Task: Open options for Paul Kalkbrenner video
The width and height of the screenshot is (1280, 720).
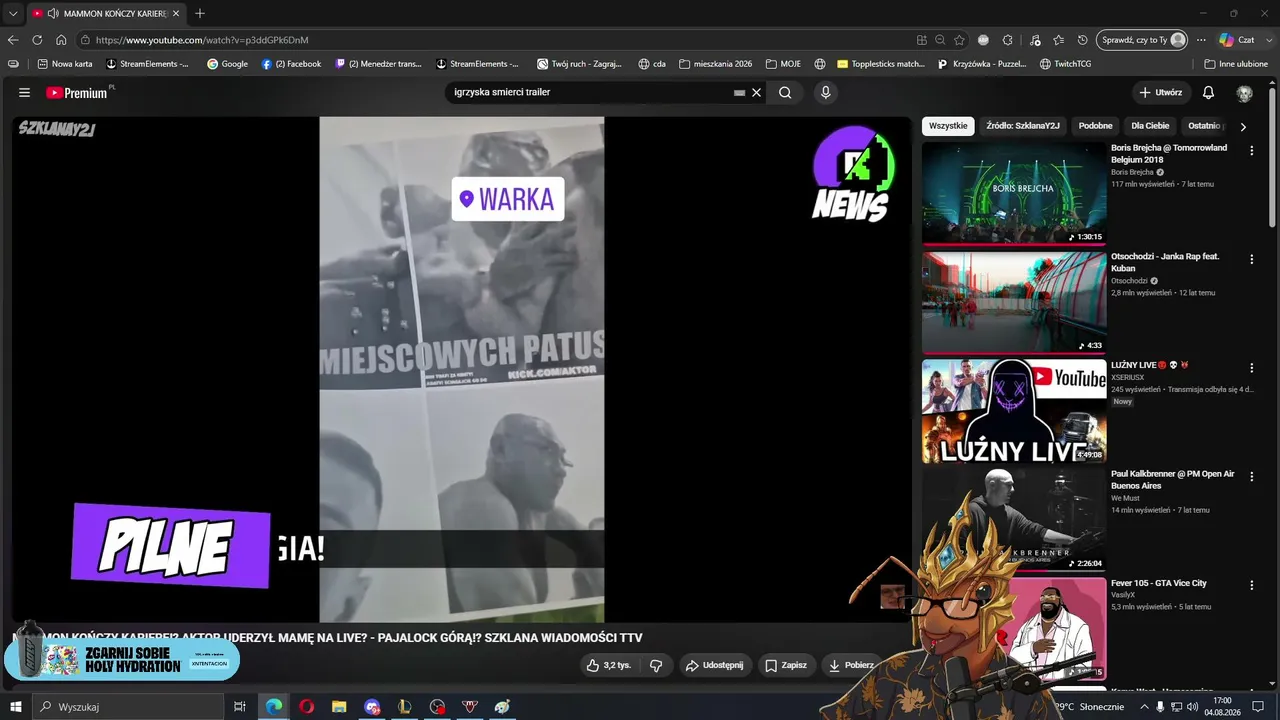Action: click(x=1251, y=477)
